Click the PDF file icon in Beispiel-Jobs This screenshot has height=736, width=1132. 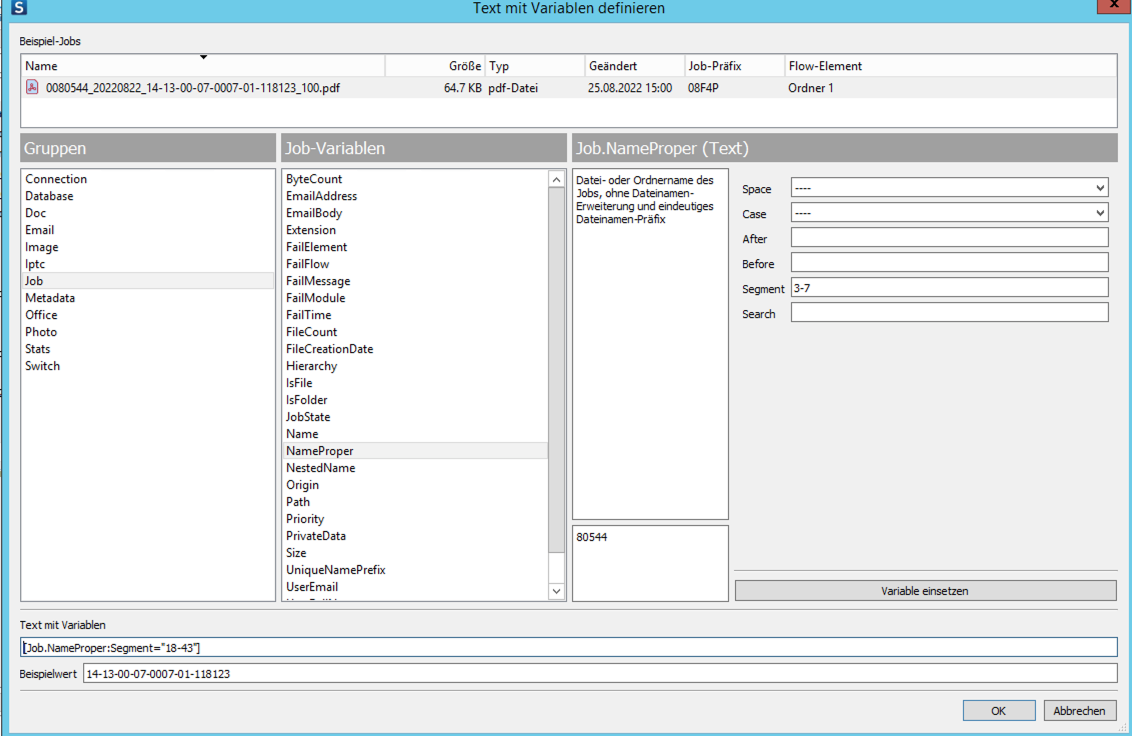[x=32, y=88]
